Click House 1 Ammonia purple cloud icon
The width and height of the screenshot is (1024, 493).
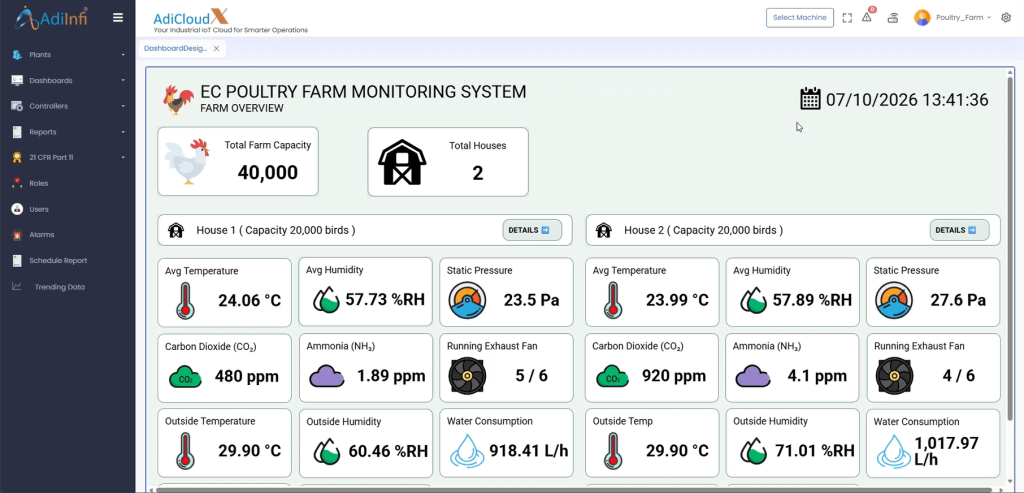[327, 376]
